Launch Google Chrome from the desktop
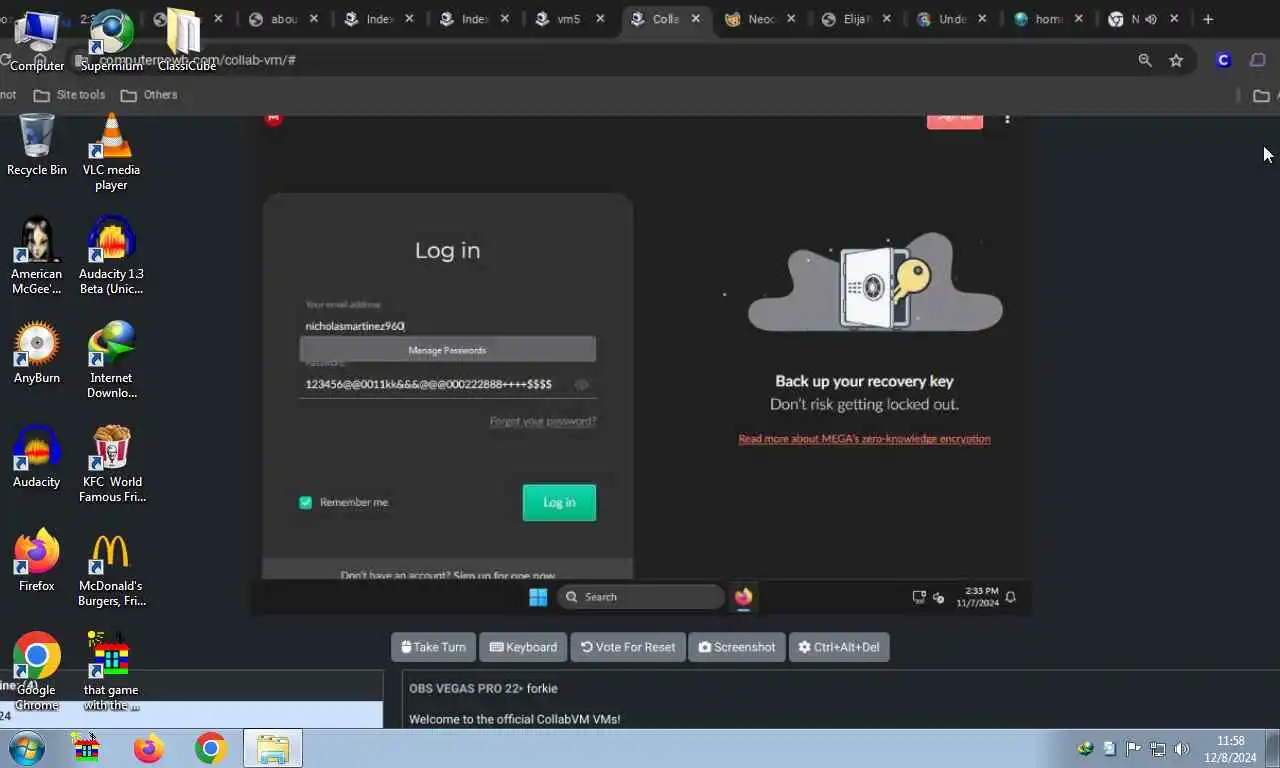The width and height of the screenshot is (1280, 768). point(37,670)
